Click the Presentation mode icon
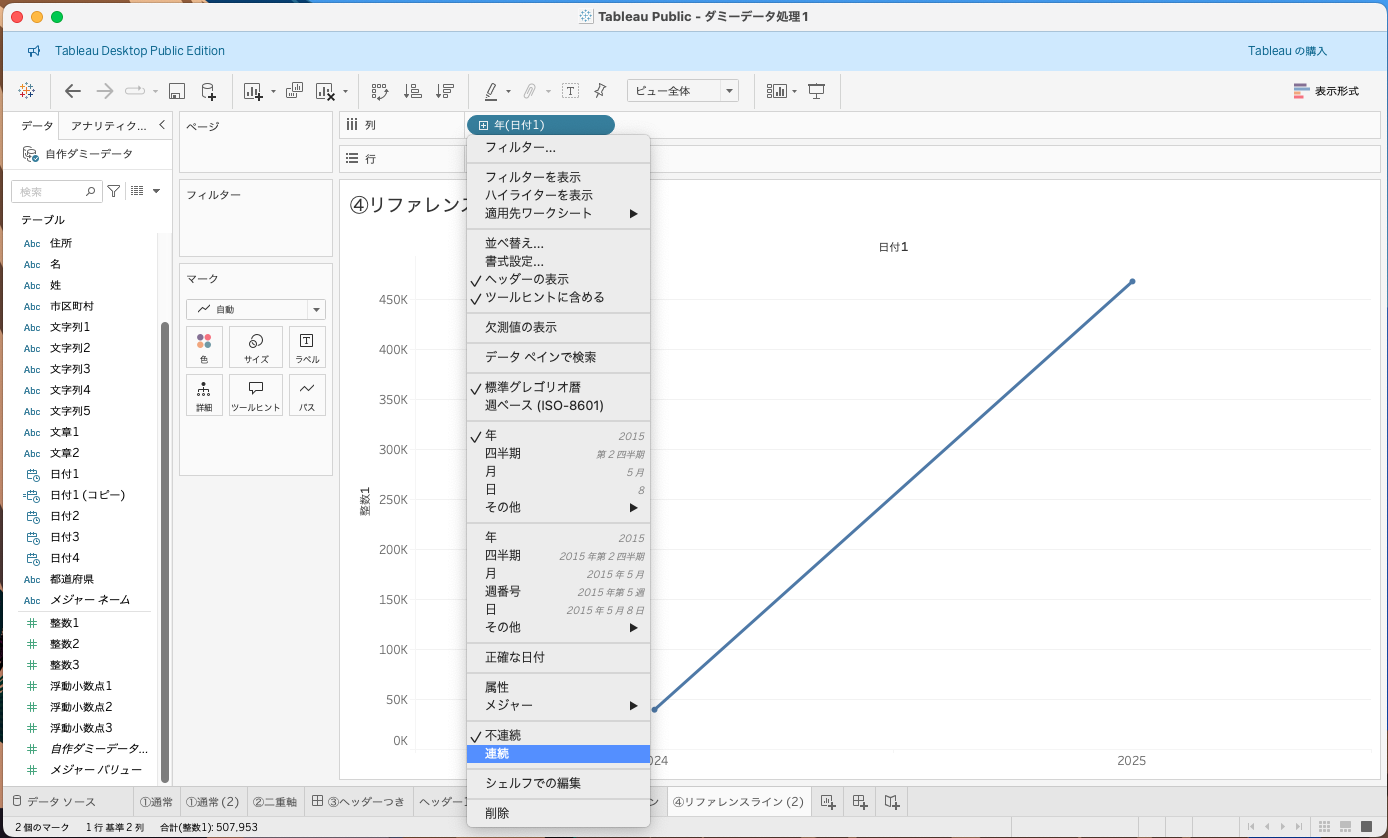 click(x=817, y=91)
